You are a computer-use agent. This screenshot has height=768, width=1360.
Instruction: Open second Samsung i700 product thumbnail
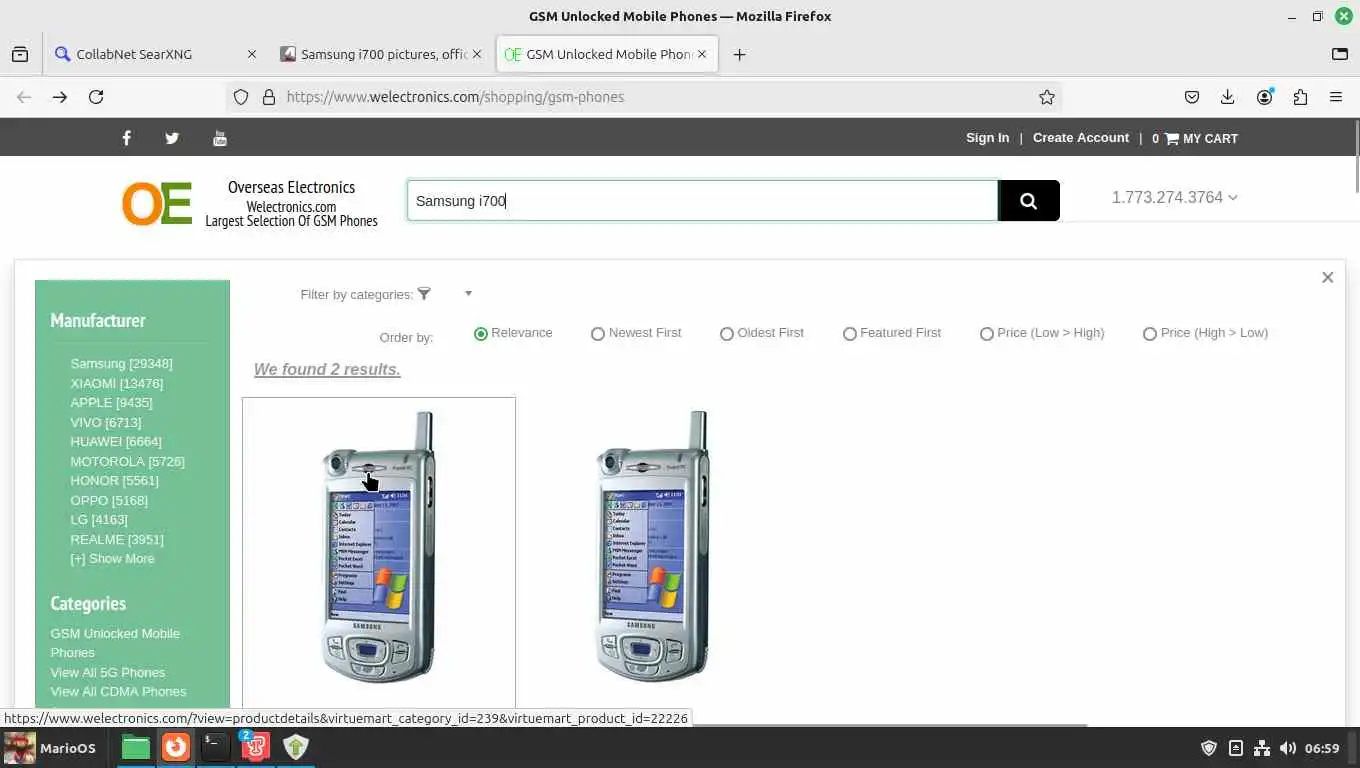click(x=652, y=547)
